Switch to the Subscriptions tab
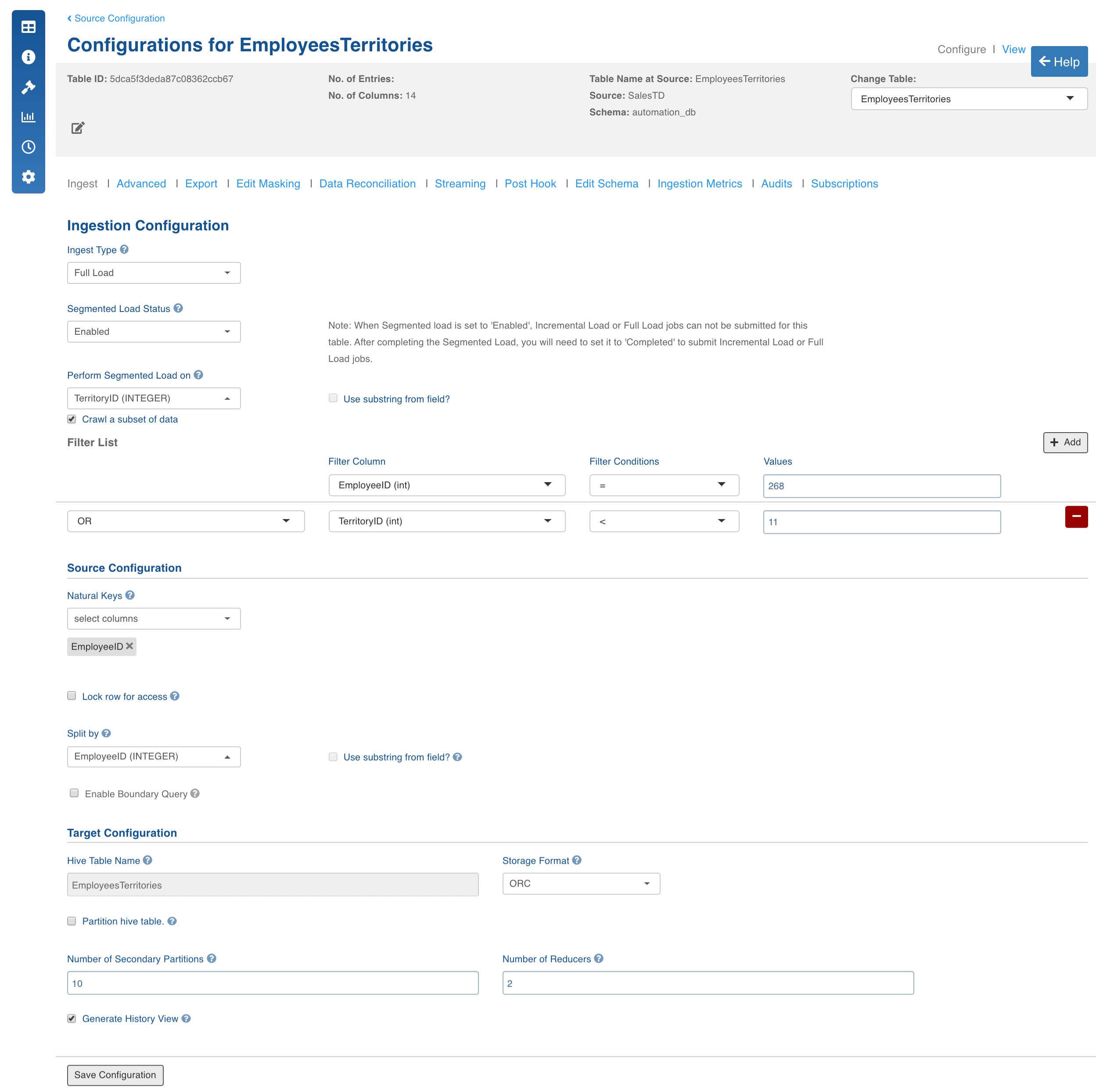Viewport: 1096px width, 1092px height. pos(844,184)
